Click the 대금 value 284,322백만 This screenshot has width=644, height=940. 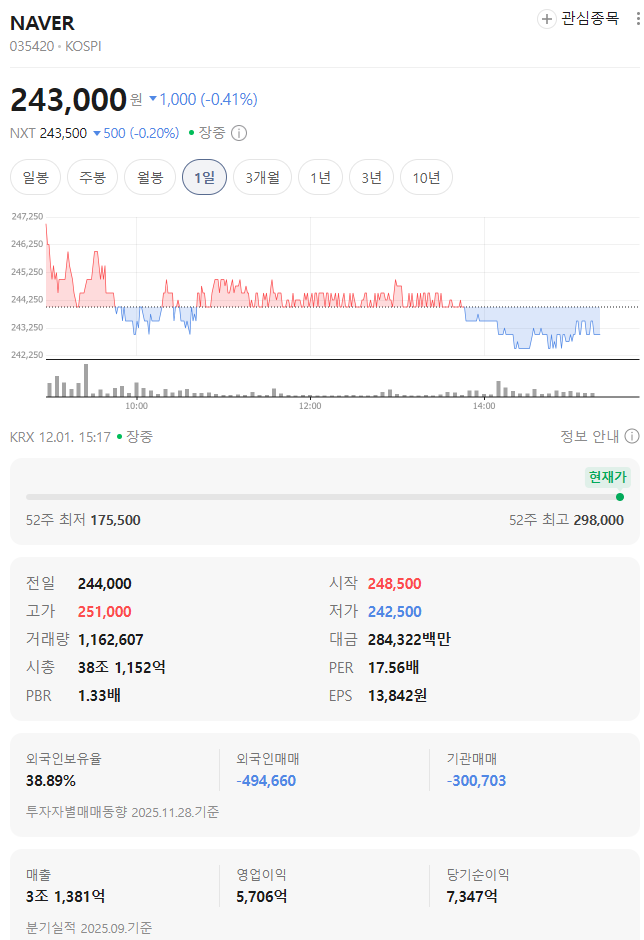pyautogui.click(x=409, y=640)
